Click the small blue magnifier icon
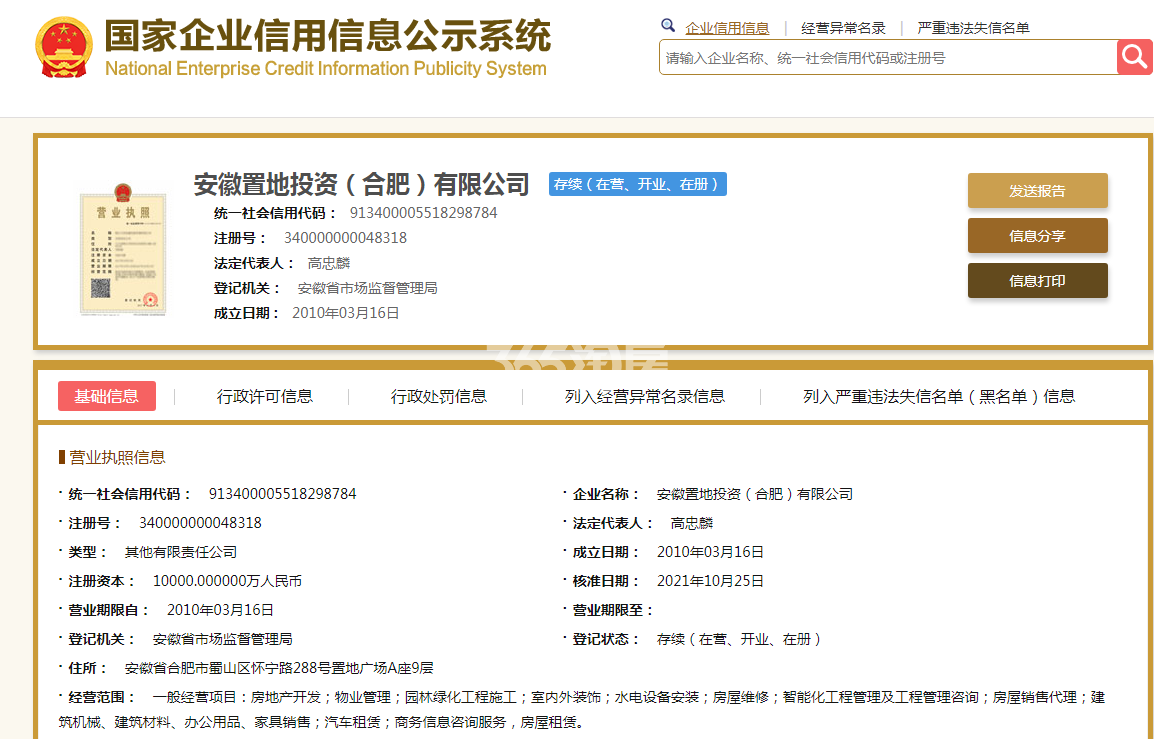Screen dimensions: 1154x739 coord(668,26)
